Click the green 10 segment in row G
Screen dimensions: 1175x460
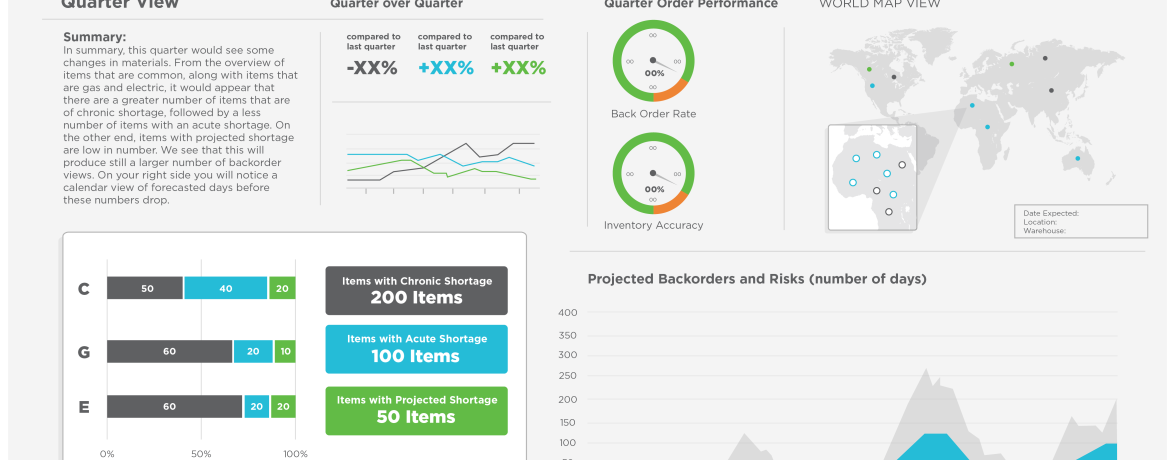point(286,351)
